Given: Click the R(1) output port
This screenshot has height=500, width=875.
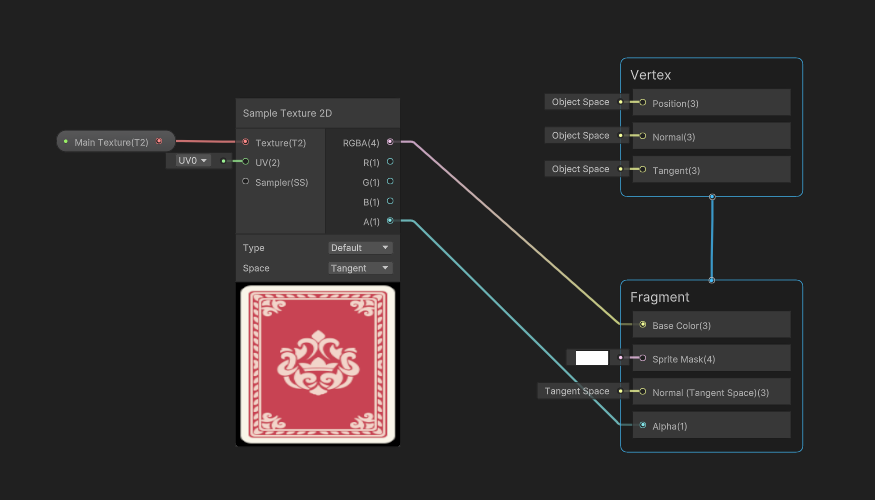Looking at the screenshot, I should point(390,162).
